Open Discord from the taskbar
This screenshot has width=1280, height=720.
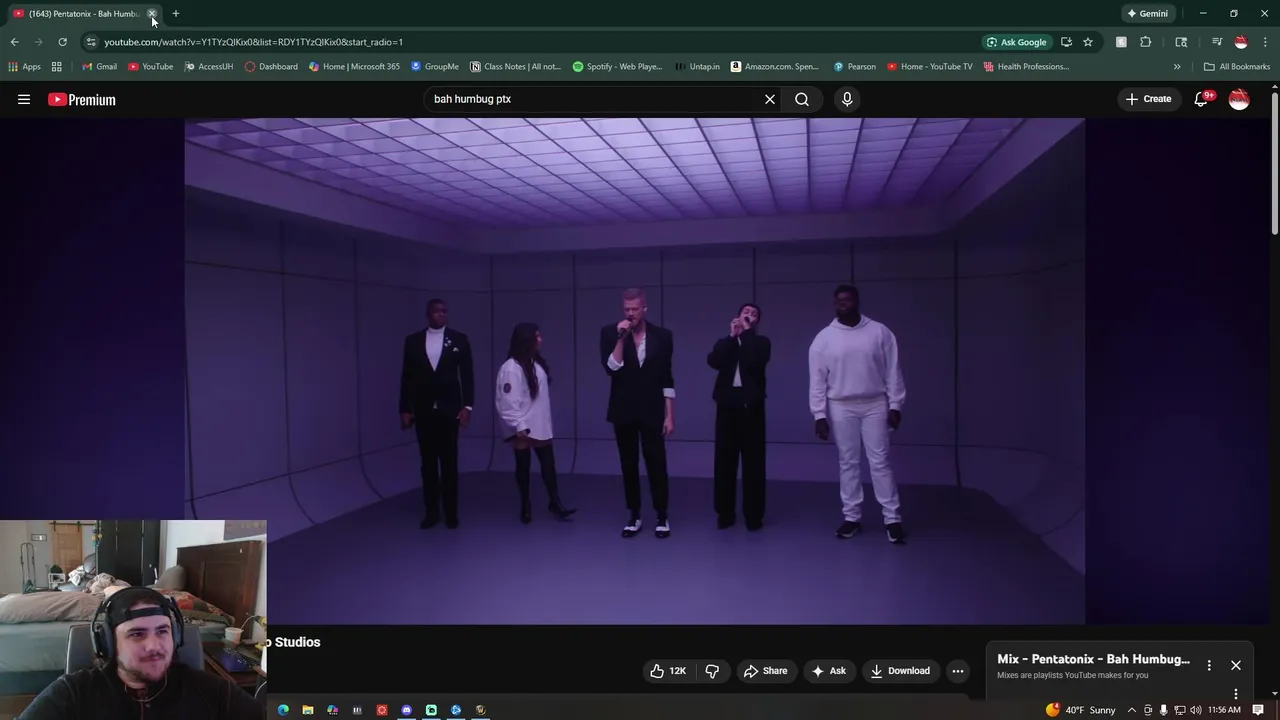(x=407, y=710)
